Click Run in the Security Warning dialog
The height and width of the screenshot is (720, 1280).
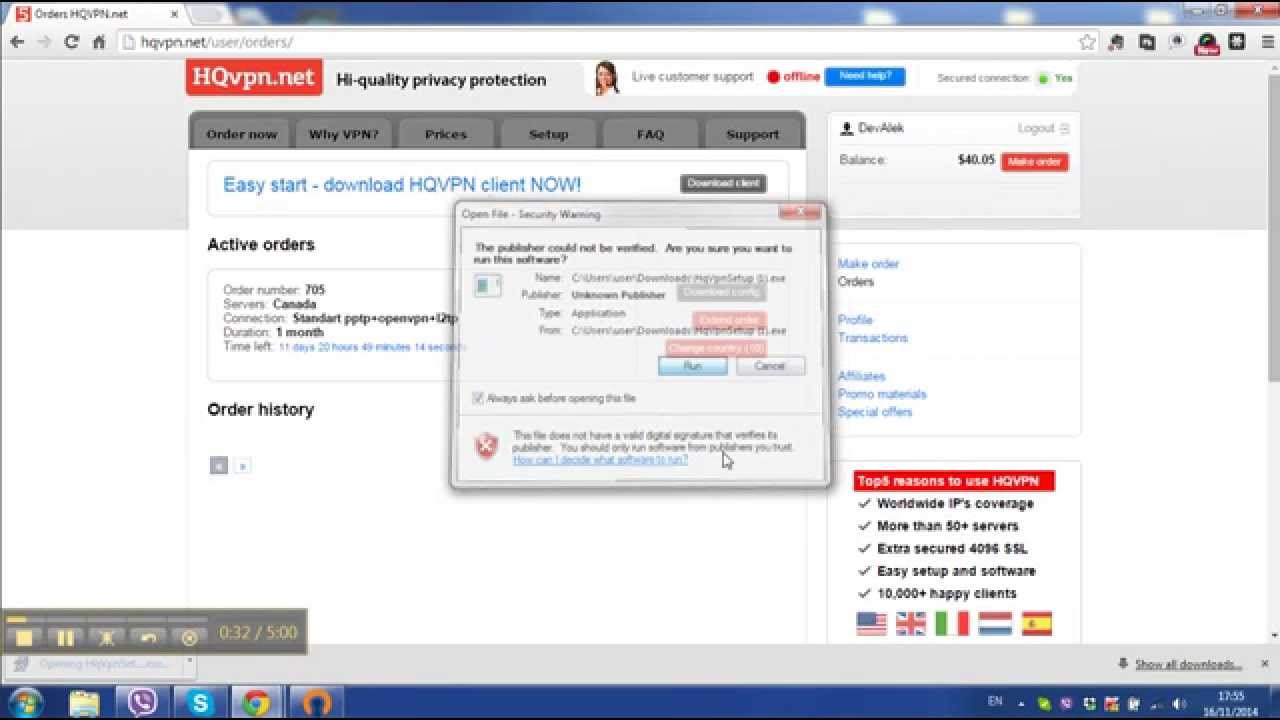click(x=692, y=366)
